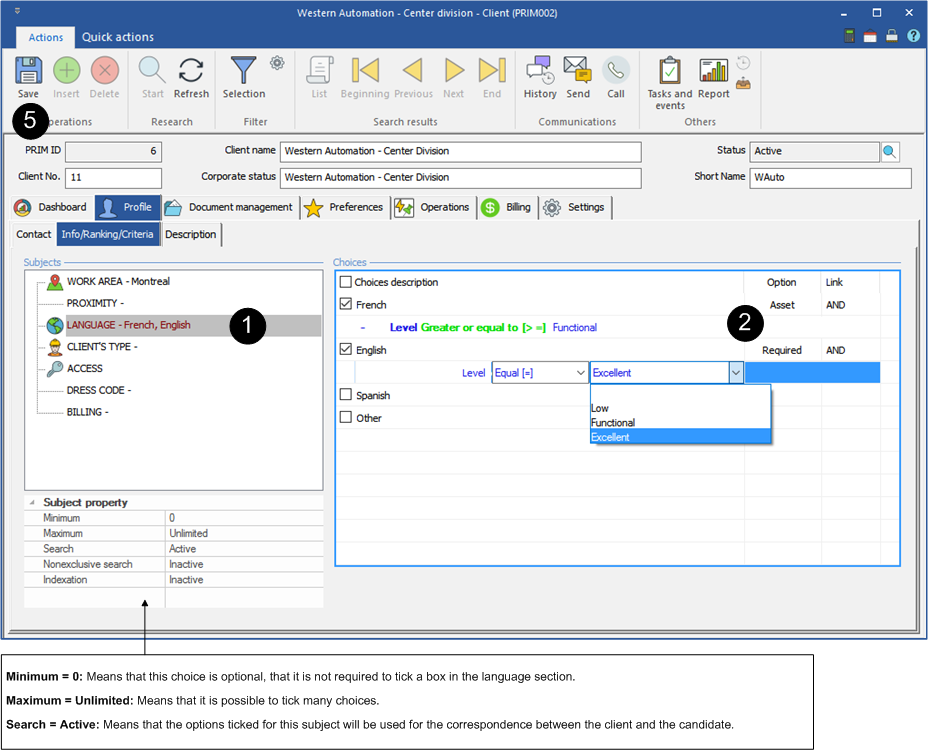Select WORK AREA - Montreal subject

tap(118, 281)
